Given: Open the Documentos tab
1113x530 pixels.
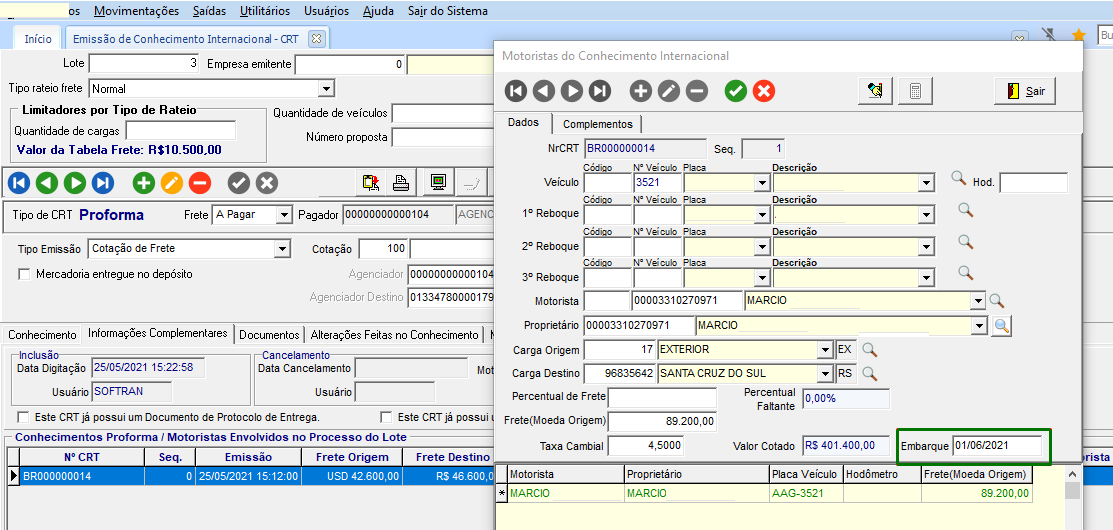Looking at the screenshot, I should 269,335.
